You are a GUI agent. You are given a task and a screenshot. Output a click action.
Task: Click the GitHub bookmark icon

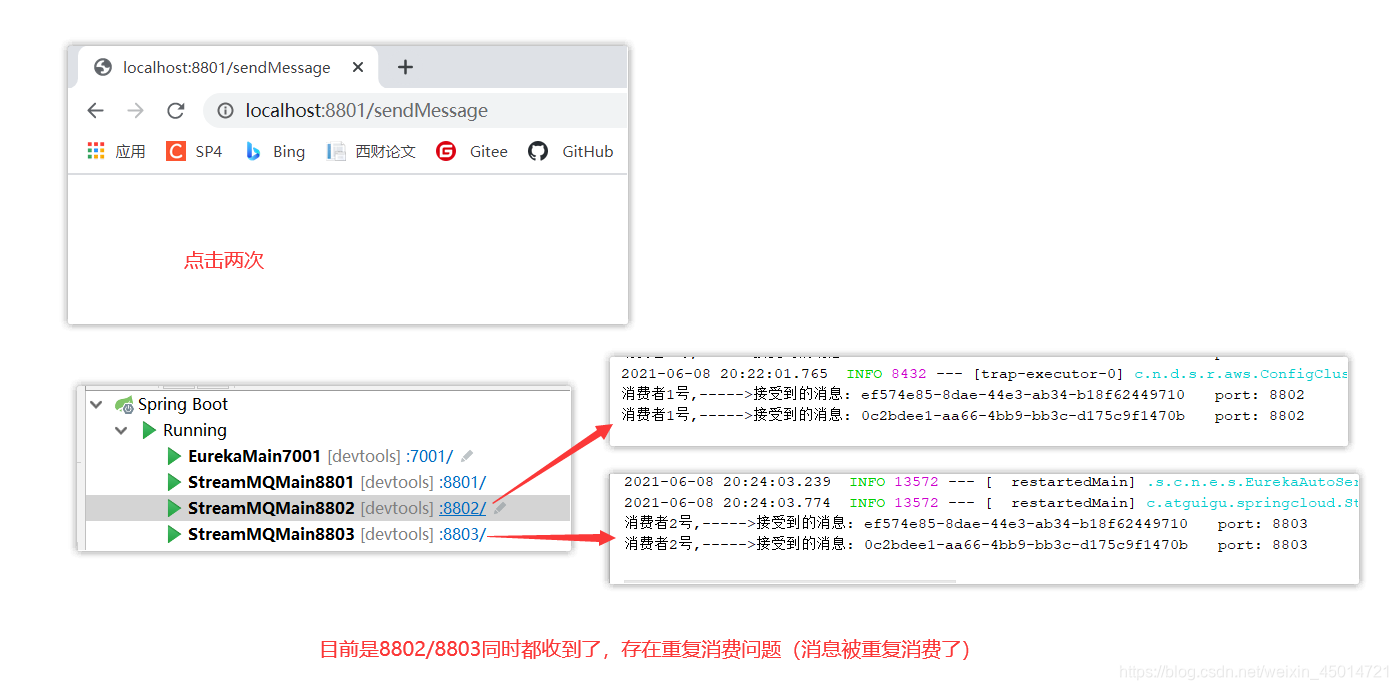tap(537, 151)
